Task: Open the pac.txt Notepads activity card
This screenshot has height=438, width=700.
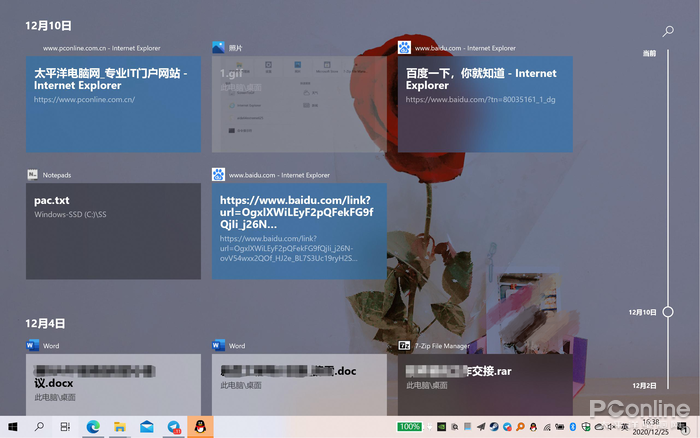Action: coord(113,231)
